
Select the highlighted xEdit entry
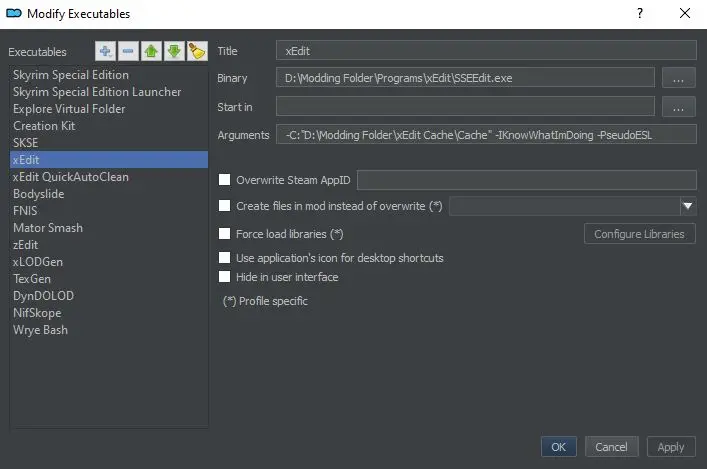coord(109,160)
